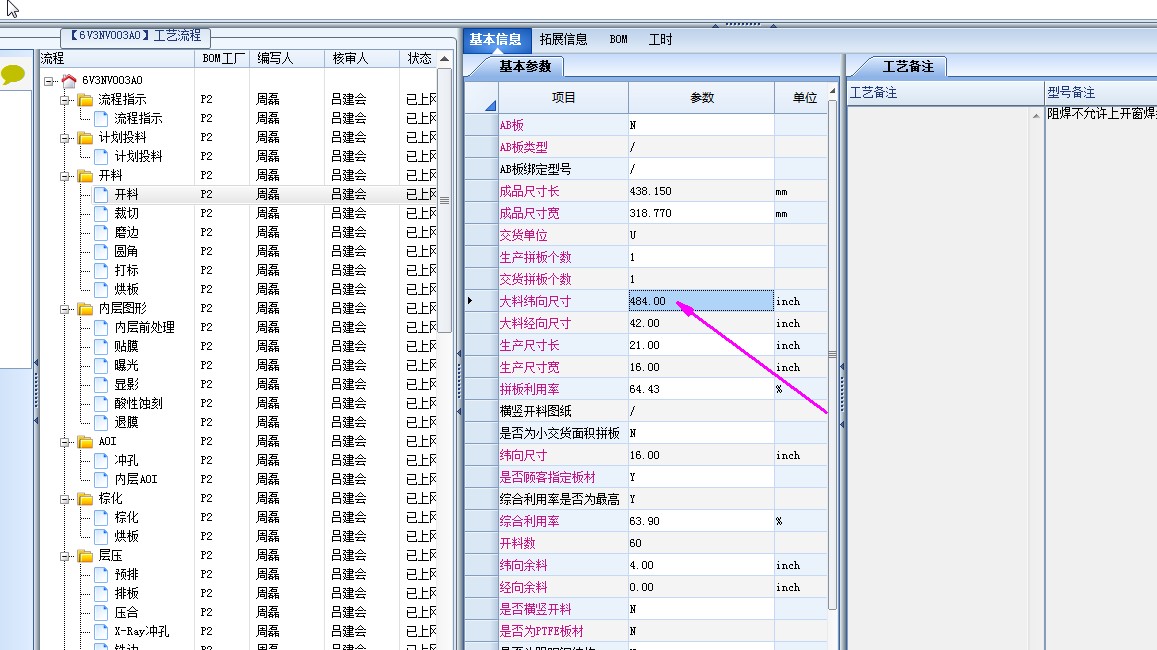Click the 棕化 folder icon
Image resolution: width=1157 pixels, height=650 pixels.
[86, 499]
